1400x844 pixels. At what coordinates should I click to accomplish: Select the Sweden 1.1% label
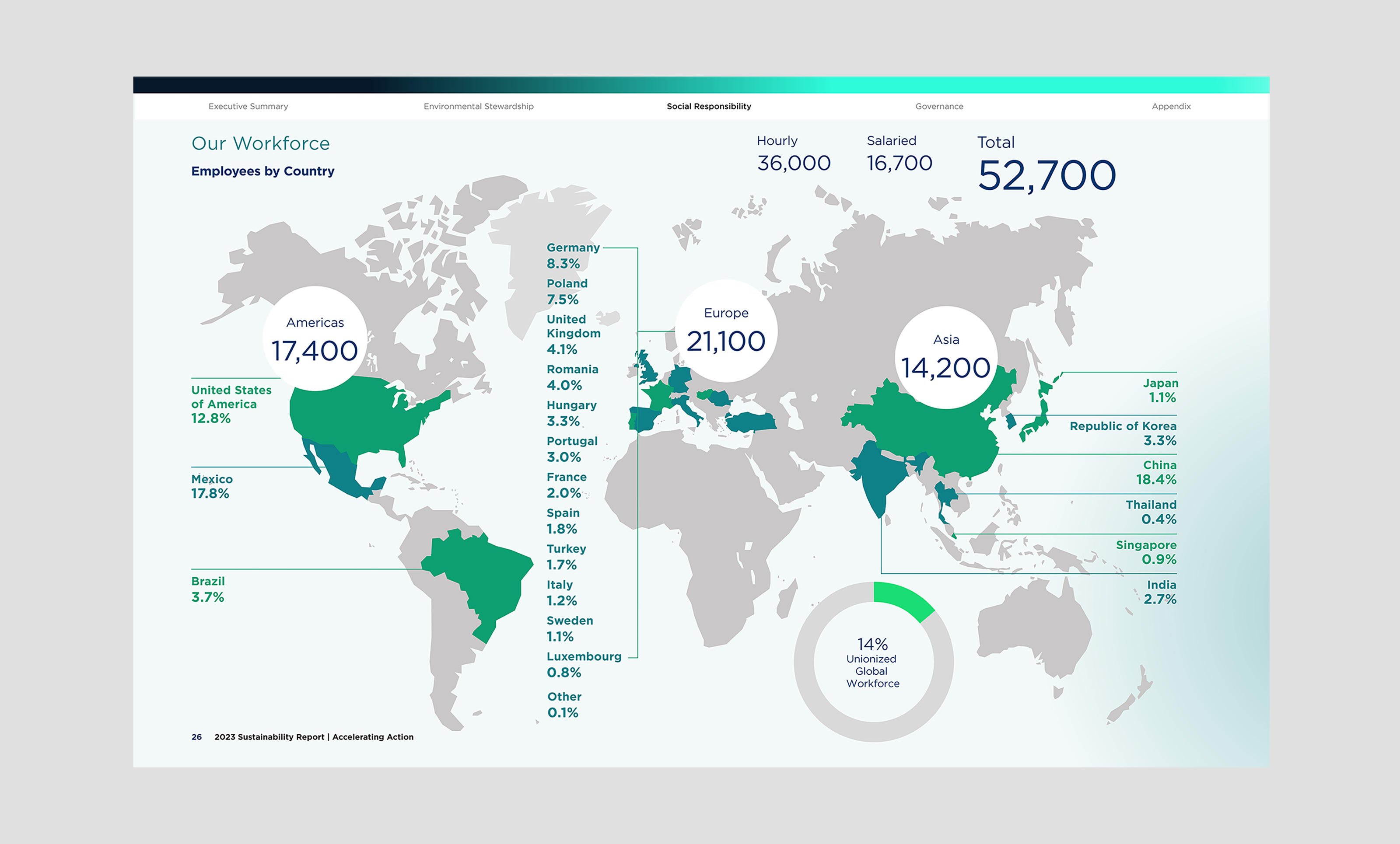569,628
